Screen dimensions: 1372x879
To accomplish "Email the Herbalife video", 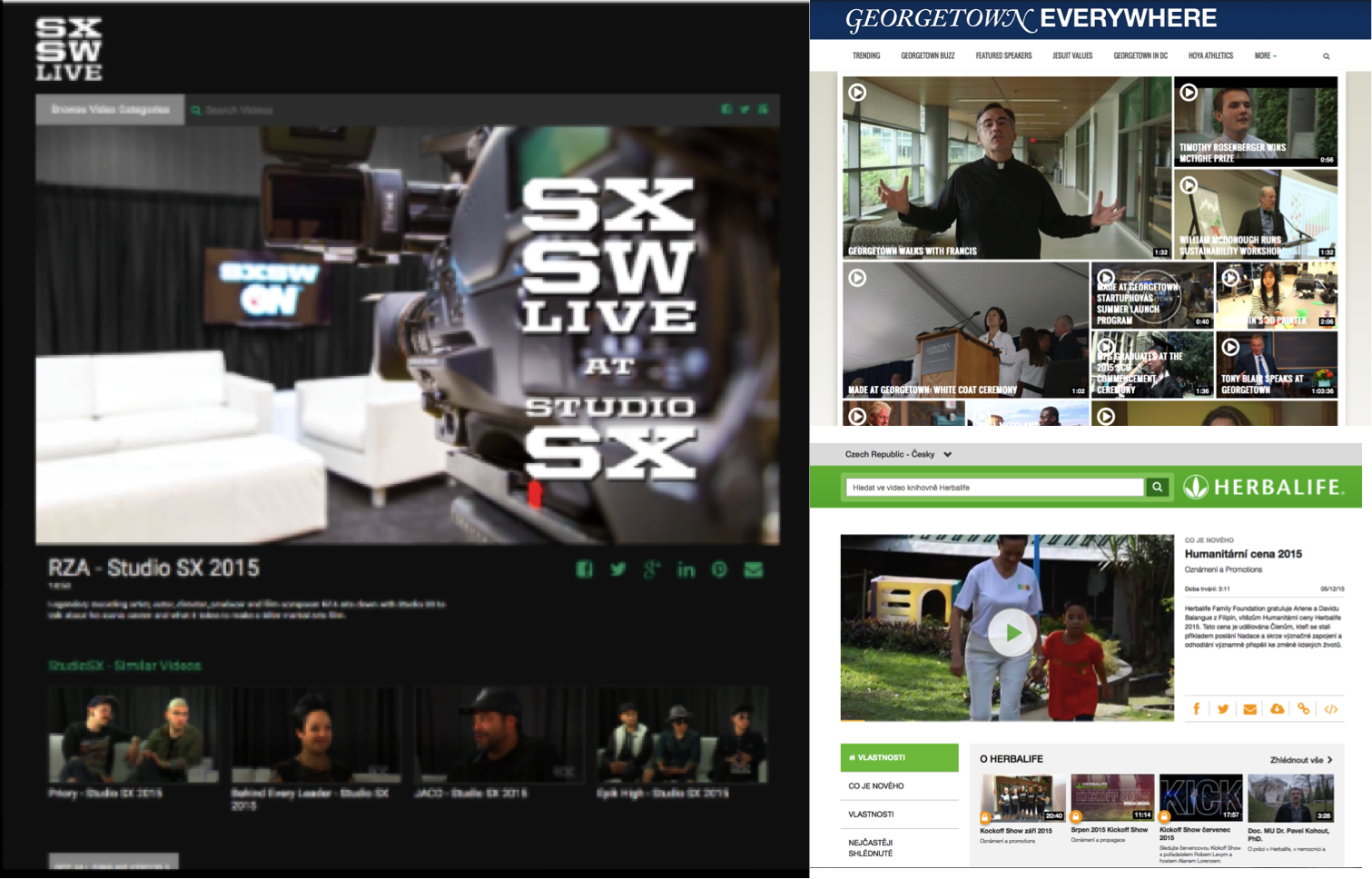I will click(x=1250, y=709).
